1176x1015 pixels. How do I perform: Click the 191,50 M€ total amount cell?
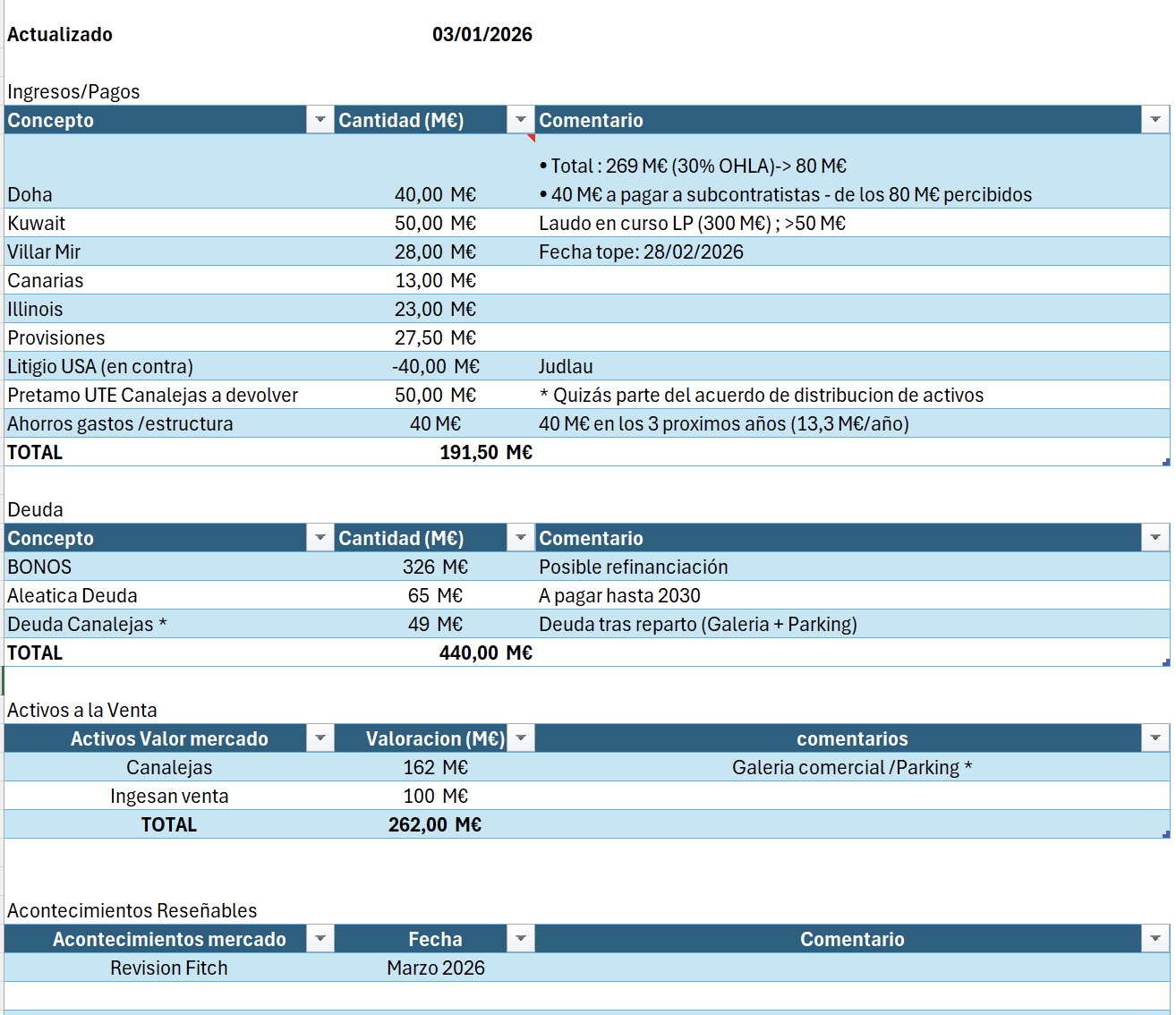click(x=485, y=452)
